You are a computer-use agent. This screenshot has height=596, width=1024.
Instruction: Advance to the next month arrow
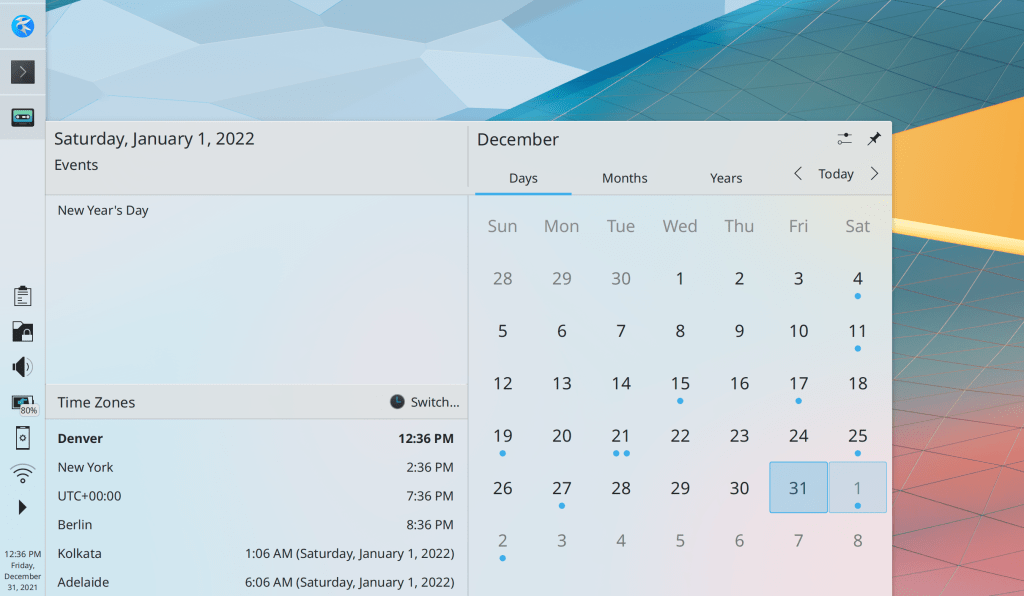(874, 174)
